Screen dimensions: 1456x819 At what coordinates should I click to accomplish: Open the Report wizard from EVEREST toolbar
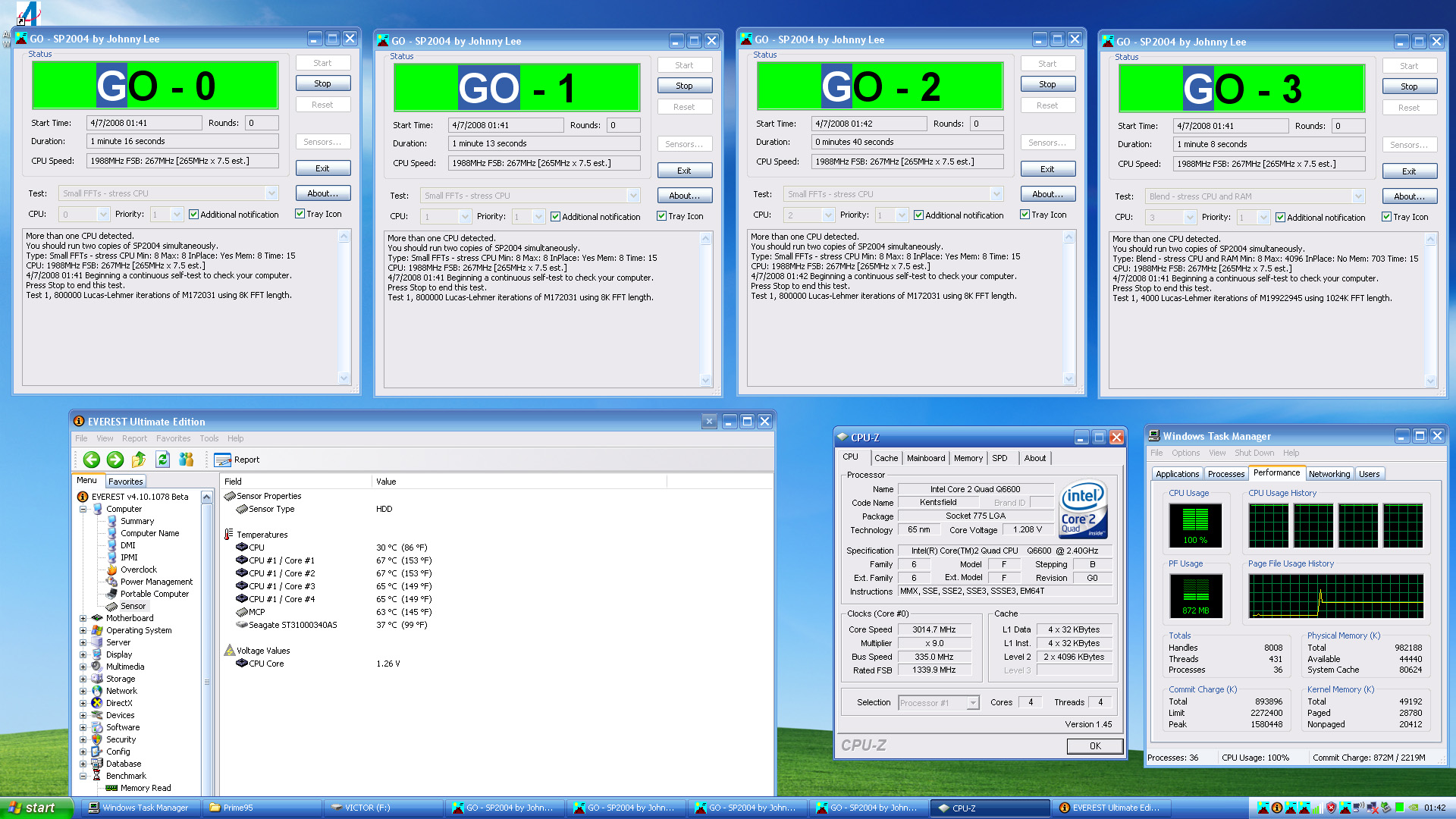coord(237,460)
